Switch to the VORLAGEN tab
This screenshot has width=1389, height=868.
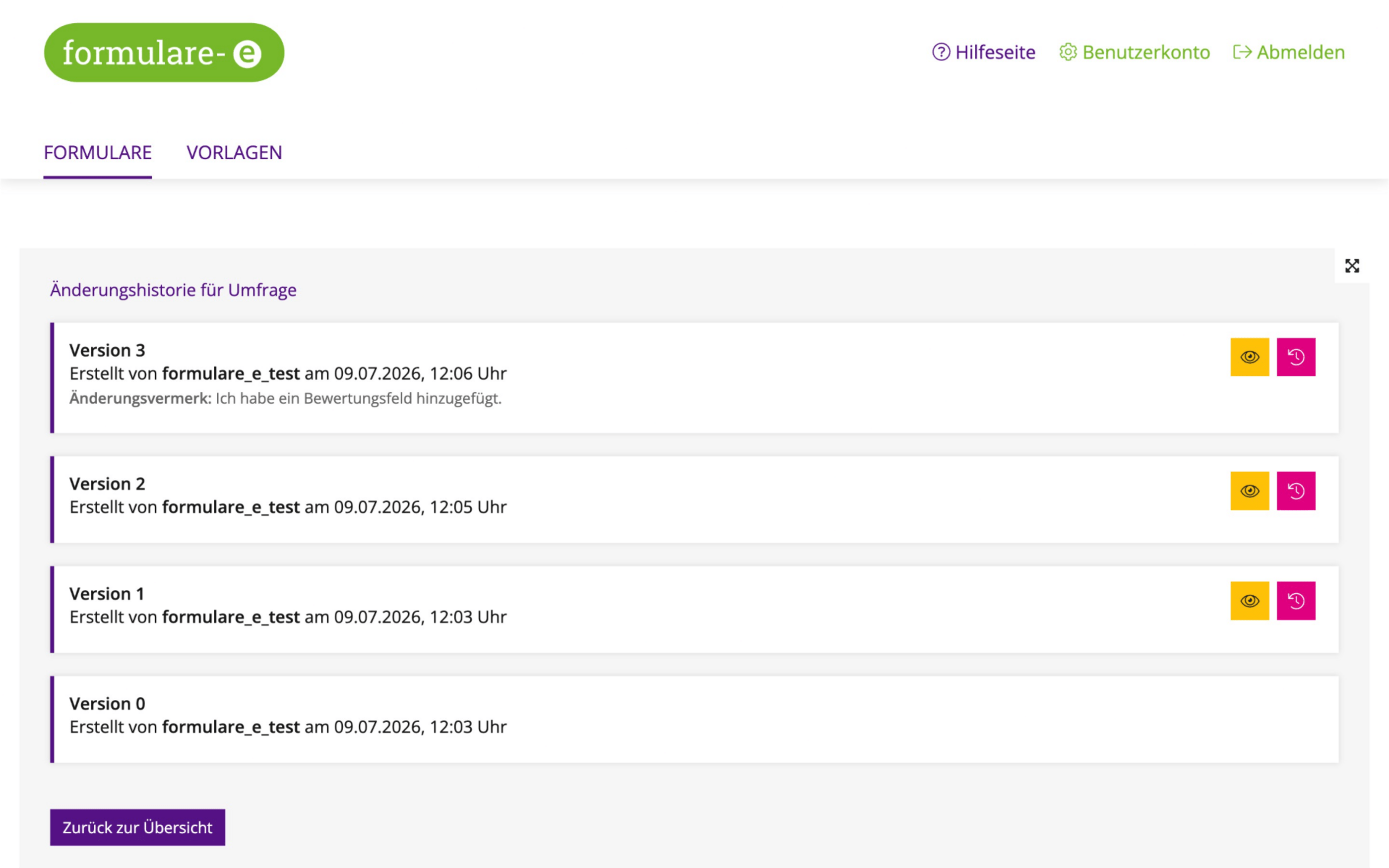234,153
